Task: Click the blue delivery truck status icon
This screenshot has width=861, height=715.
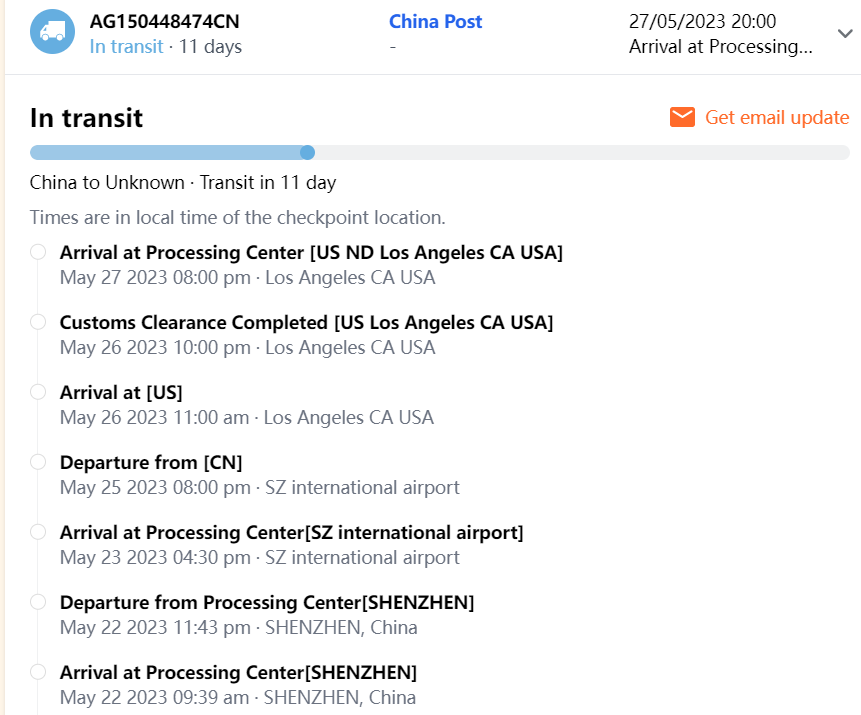Action: 52,33
